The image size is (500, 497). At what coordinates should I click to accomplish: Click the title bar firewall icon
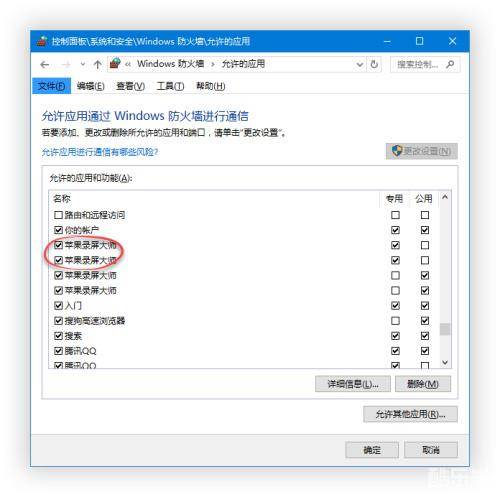[x=42, y=41]
